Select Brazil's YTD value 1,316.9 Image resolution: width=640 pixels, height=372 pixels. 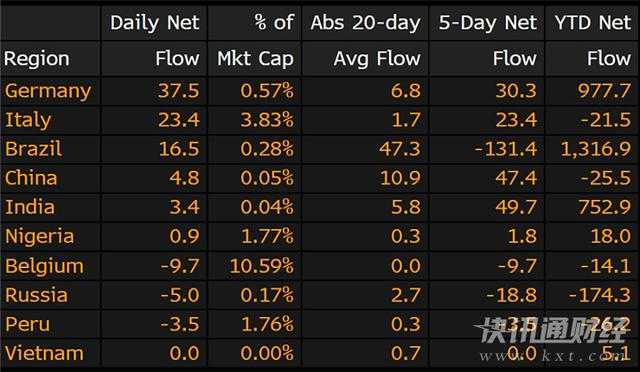click(596, 149)
